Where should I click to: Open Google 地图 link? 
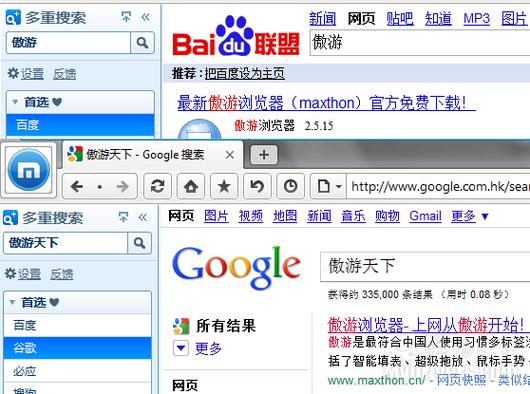click(x=285, y=216)
